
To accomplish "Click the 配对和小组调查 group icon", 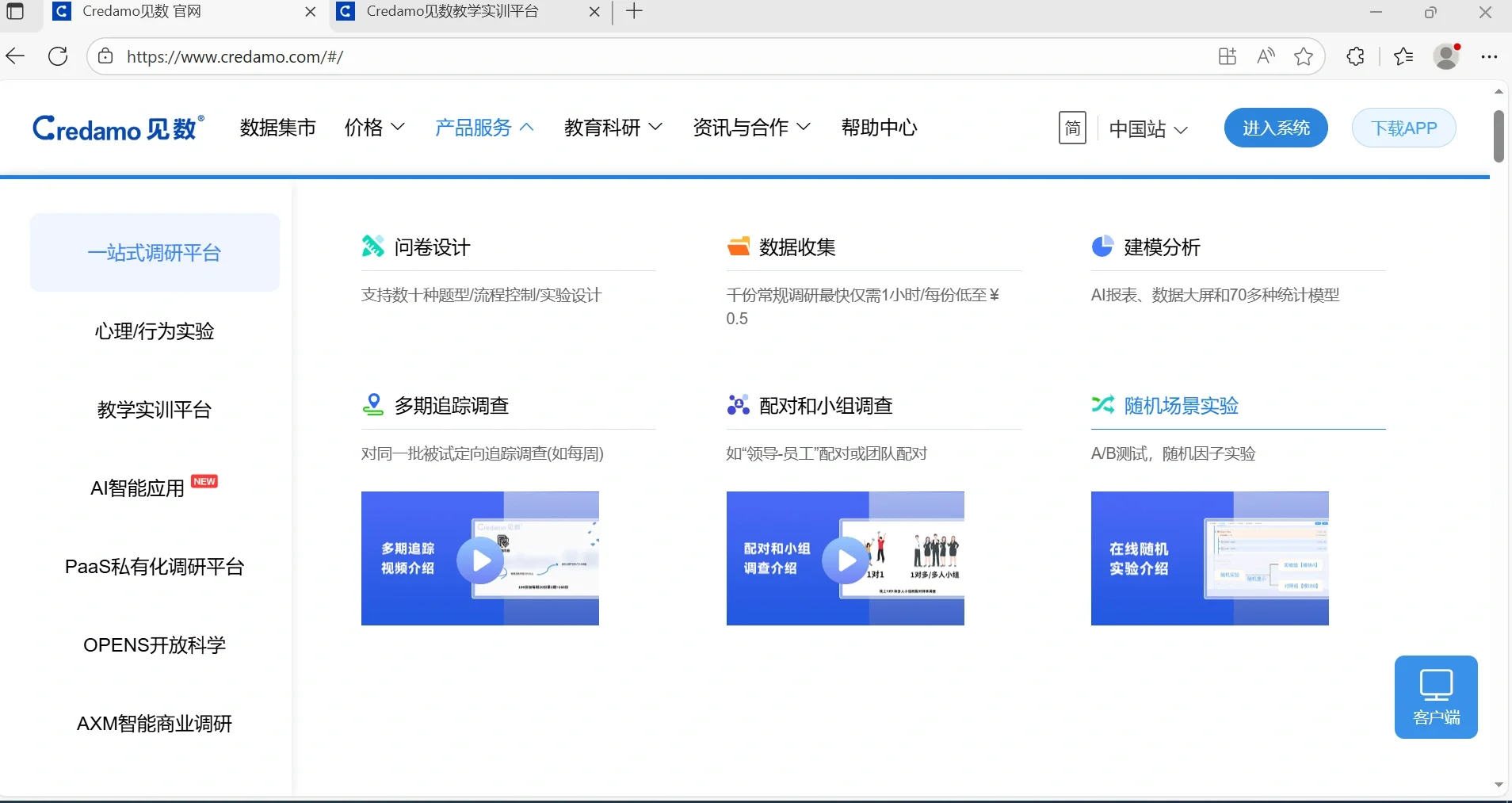I will (x=738, y=405).
